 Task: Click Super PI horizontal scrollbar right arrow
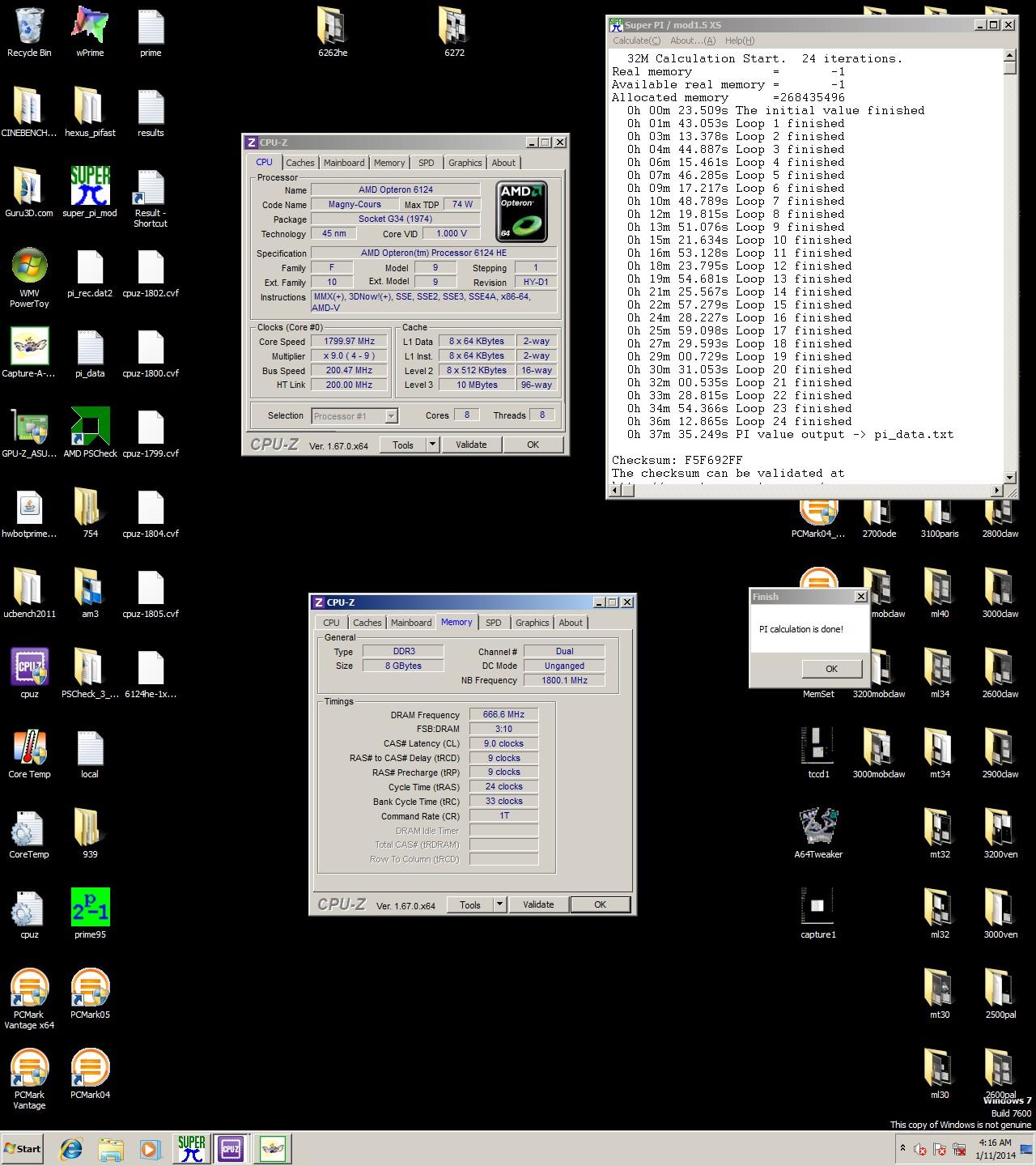tap(997, 490)
